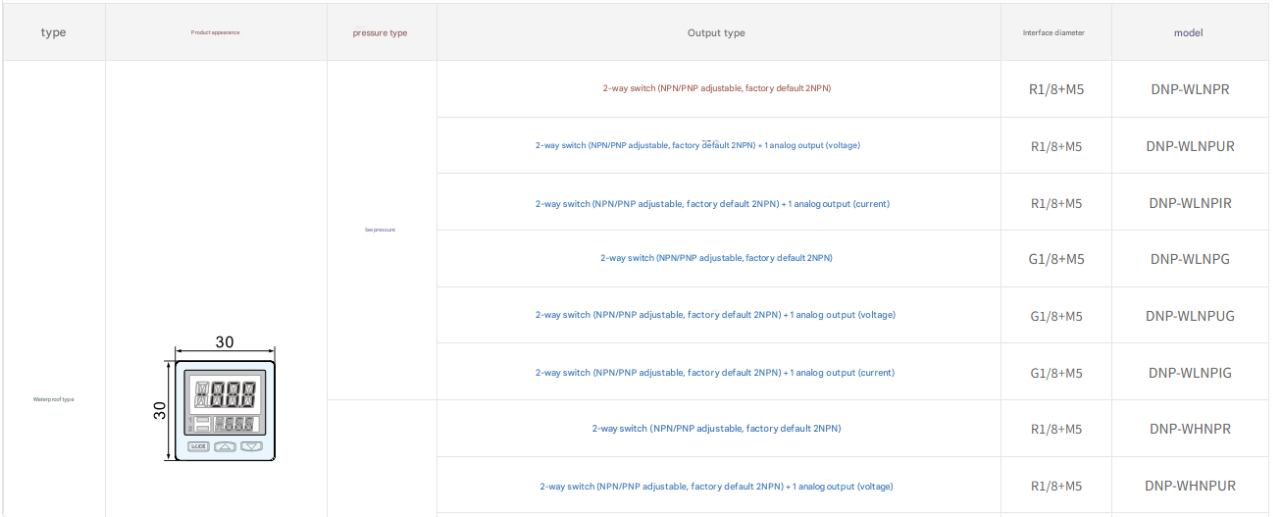This screenshot has width=1273, height=517.
Task: Open model DNP-WLNPR
Action: pos(1190,89)
